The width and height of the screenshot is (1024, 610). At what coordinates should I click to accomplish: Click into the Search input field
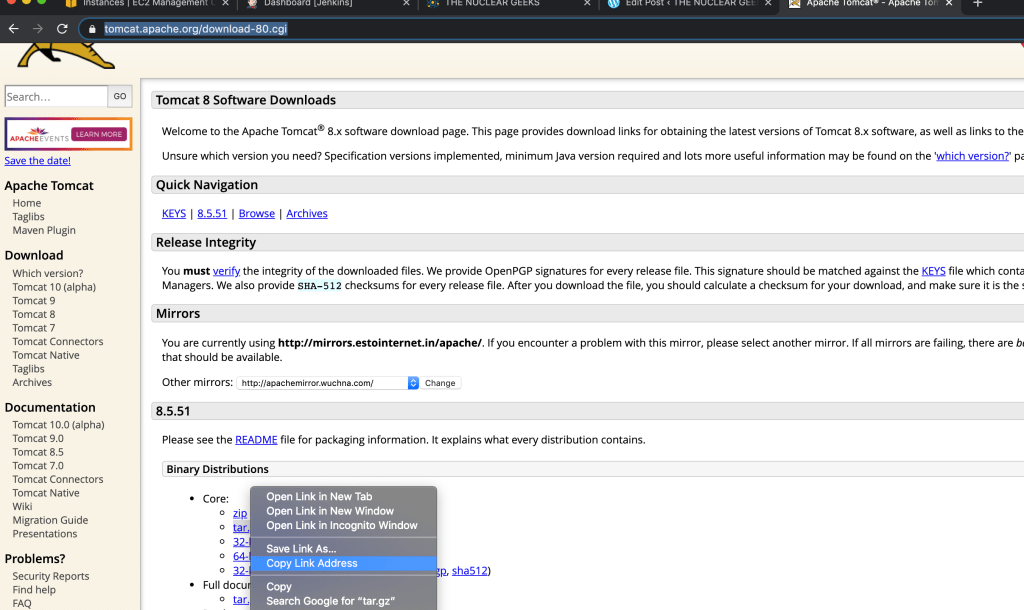[x=56, y=97]
